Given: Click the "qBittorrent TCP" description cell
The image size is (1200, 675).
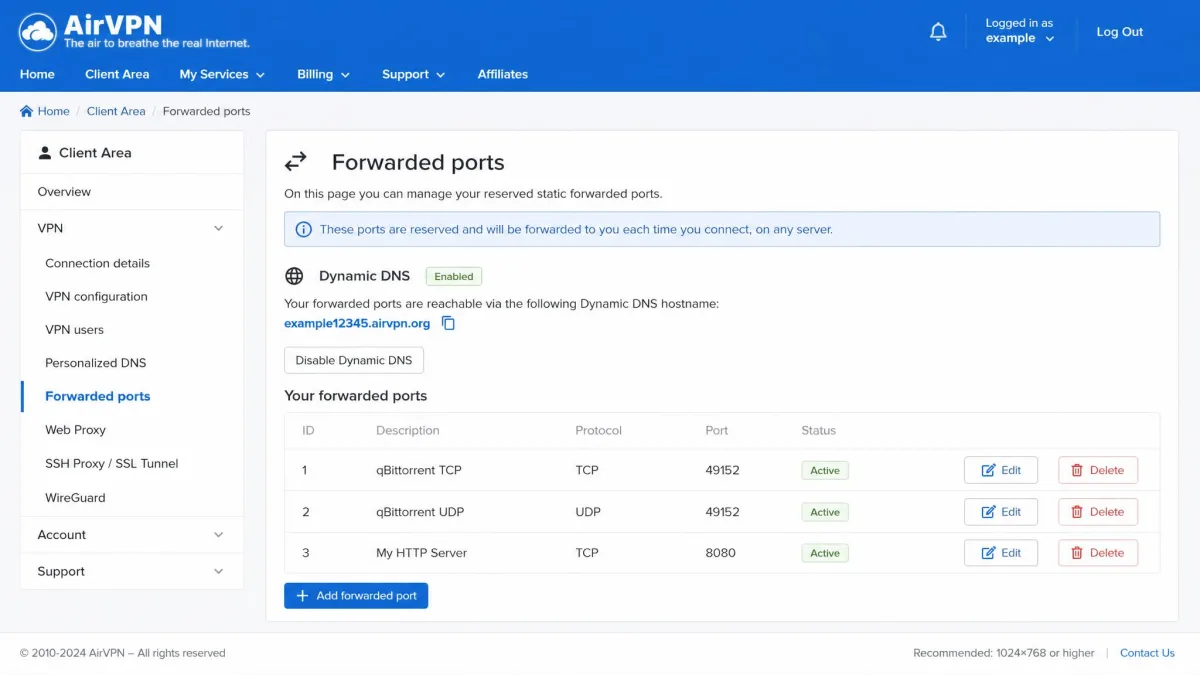Looking at the screenshot, I should pyautogui.click(x=418, y=470).
